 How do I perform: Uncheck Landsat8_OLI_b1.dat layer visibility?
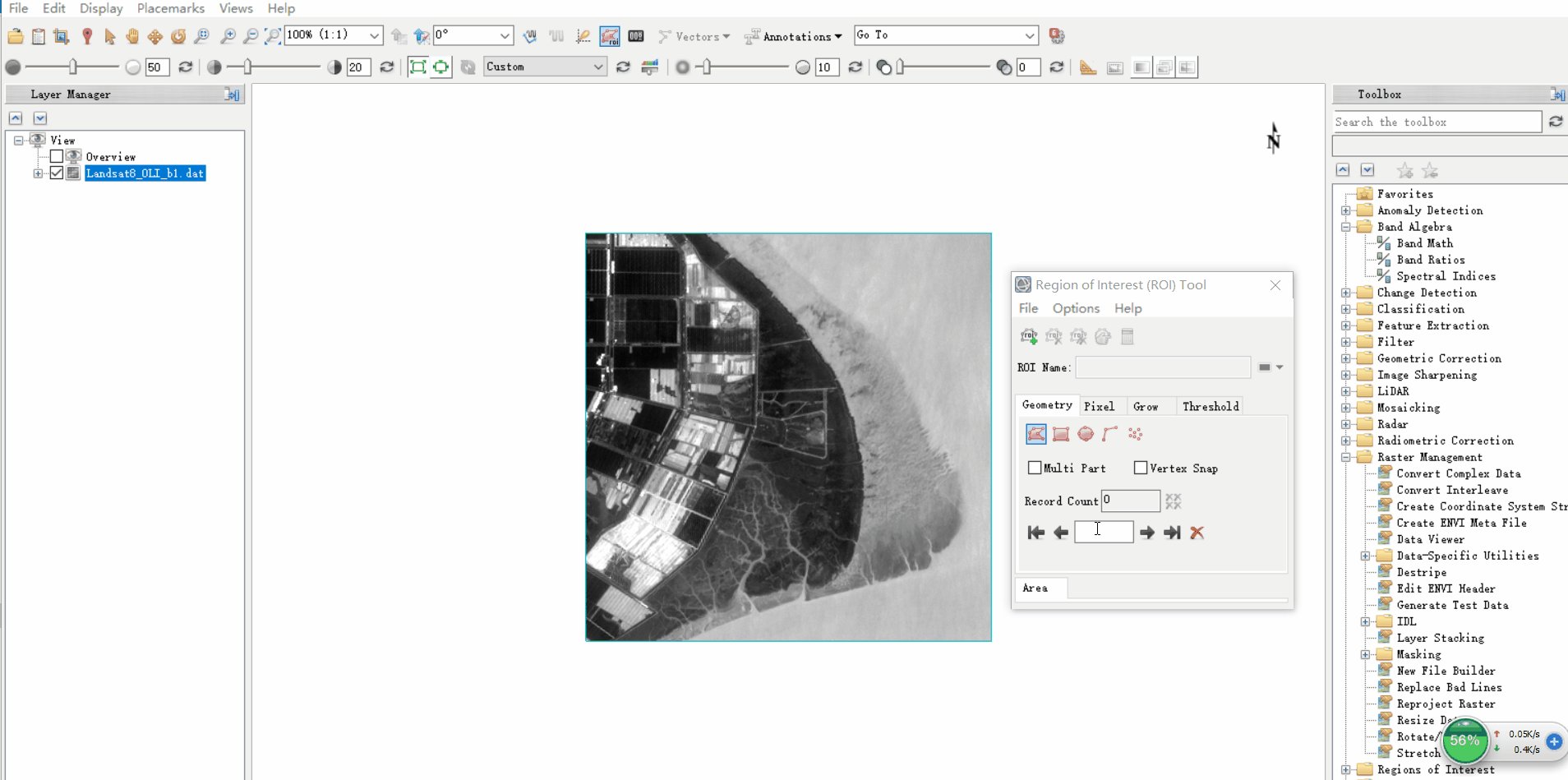point(57,173)
